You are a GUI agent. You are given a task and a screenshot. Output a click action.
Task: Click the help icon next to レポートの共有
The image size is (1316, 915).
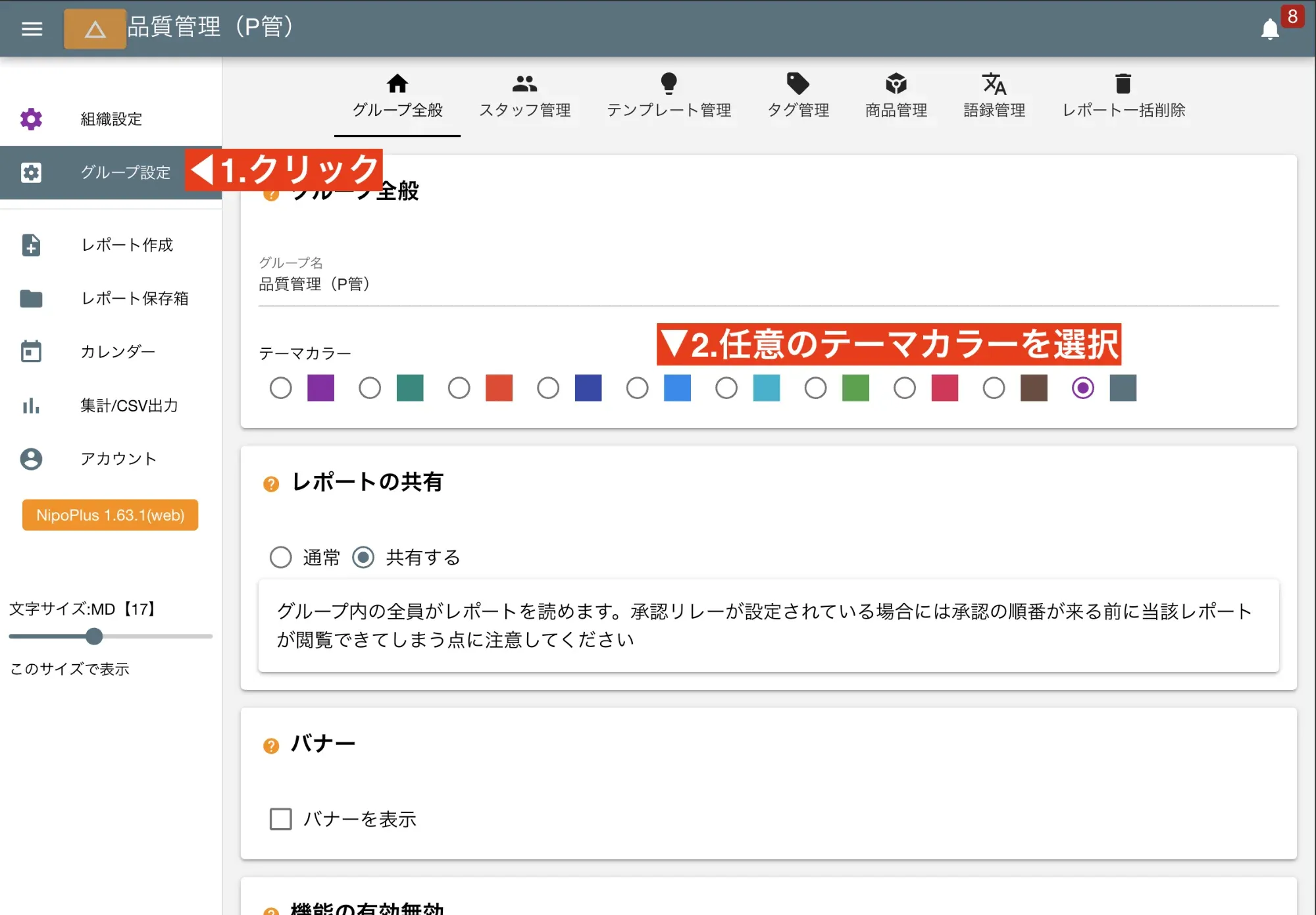tap(270, 484)
